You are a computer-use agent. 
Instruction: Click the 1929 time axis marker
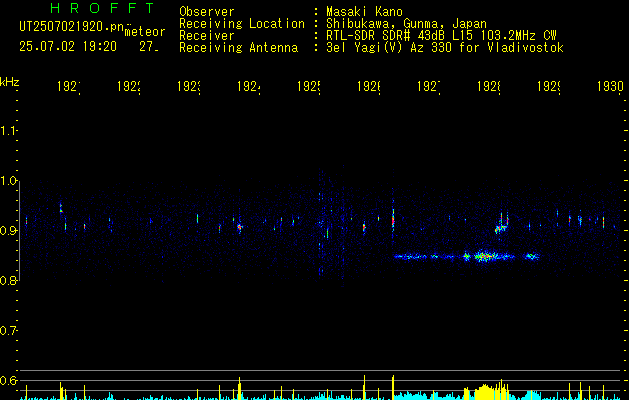tap(549, 86)
